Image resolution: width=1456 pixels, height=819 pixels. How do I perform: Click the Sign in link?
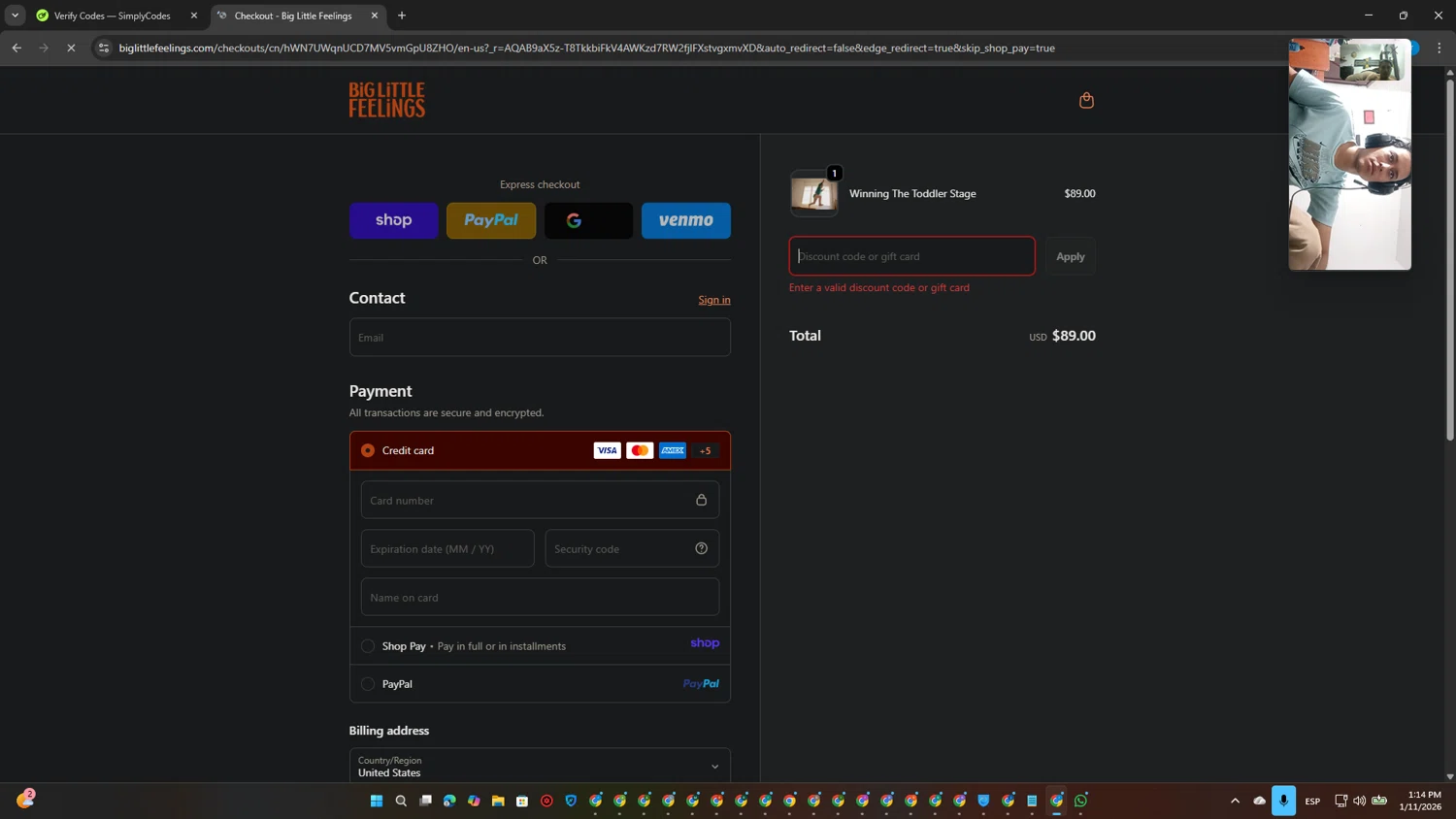pos(714,300)
